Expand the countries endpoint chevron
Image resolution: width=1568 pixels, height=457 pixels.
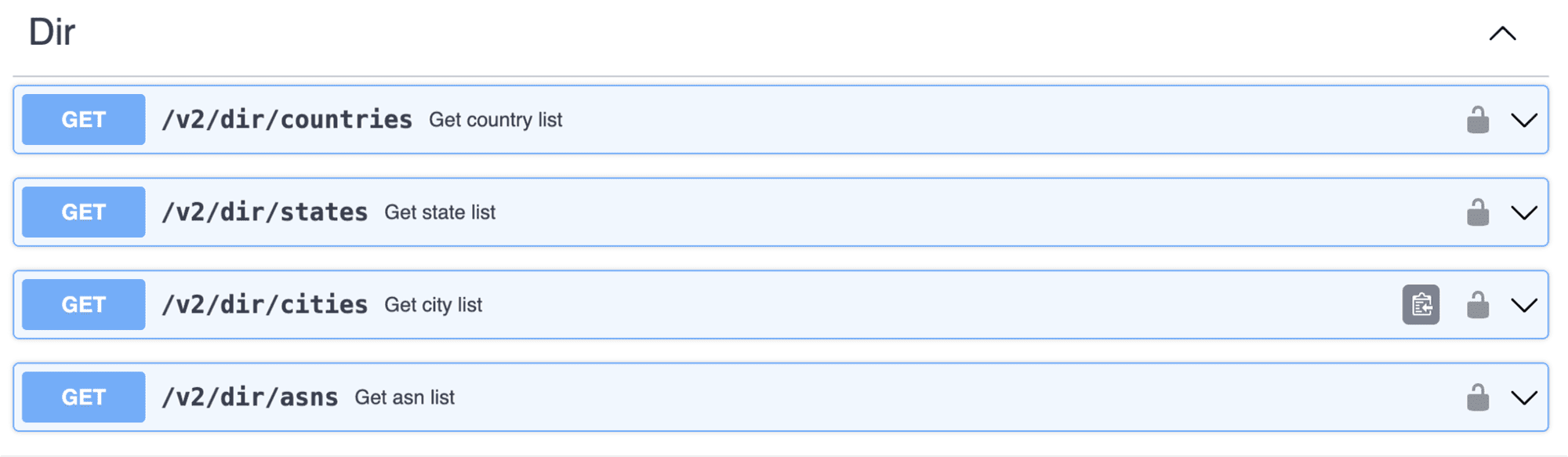tap(1524, 120)
